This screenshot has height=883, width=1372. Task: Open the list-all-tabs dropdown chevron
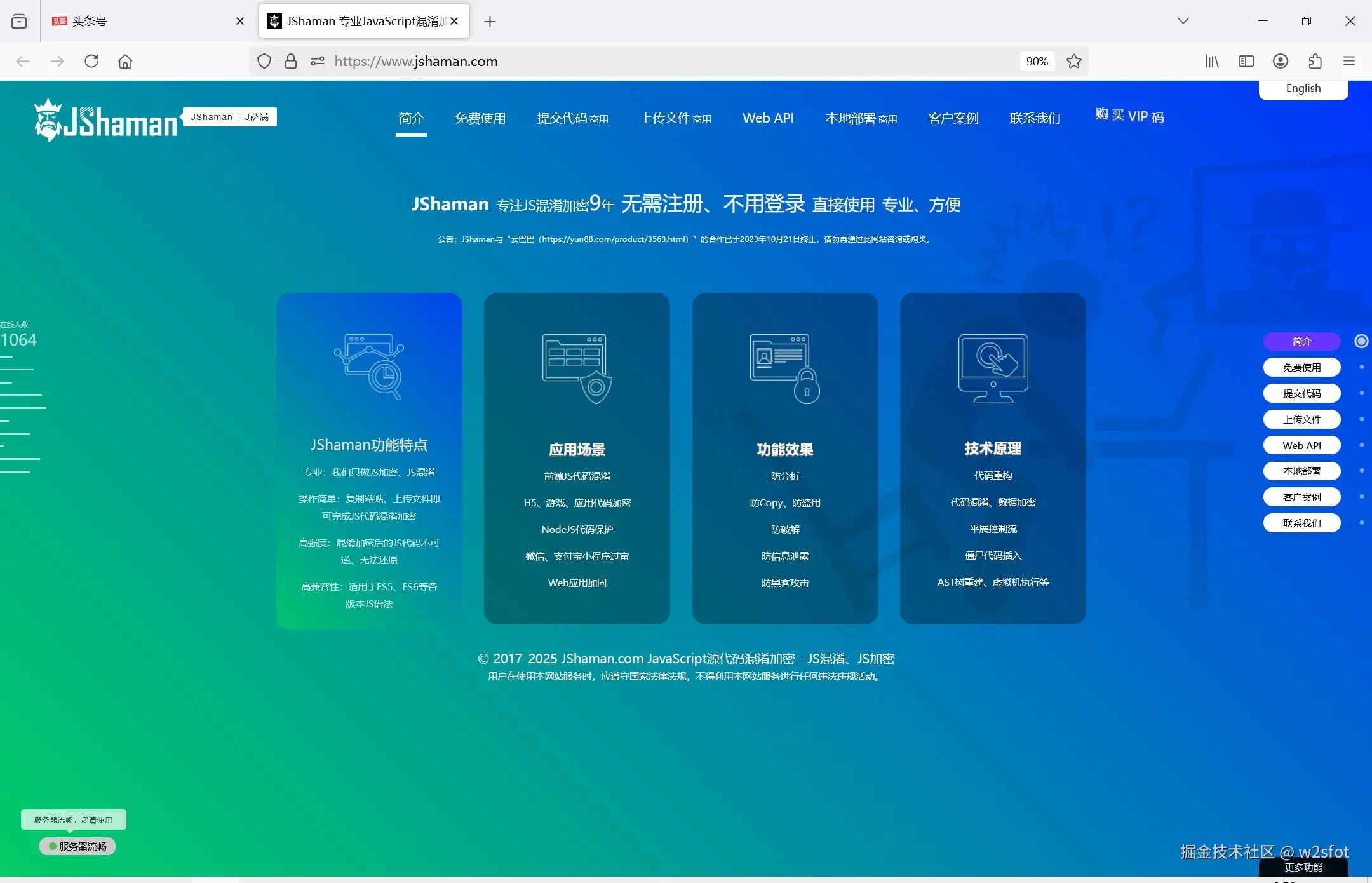click(1183, 21)
